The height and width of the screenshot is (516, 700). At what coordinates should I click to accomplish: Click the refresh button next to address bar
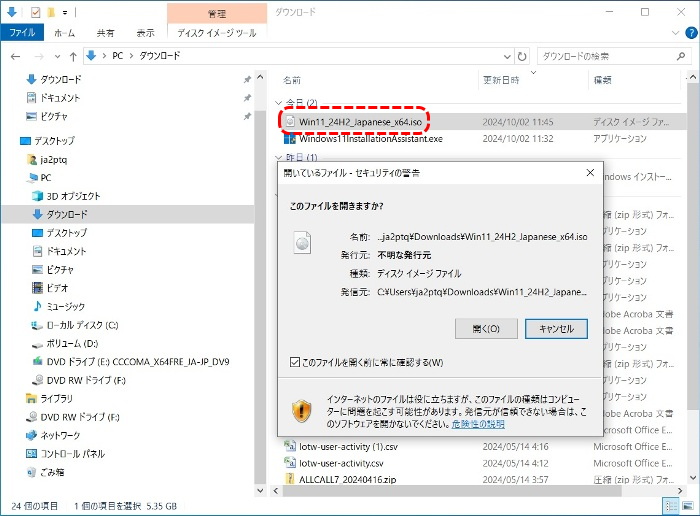point(521,56)
